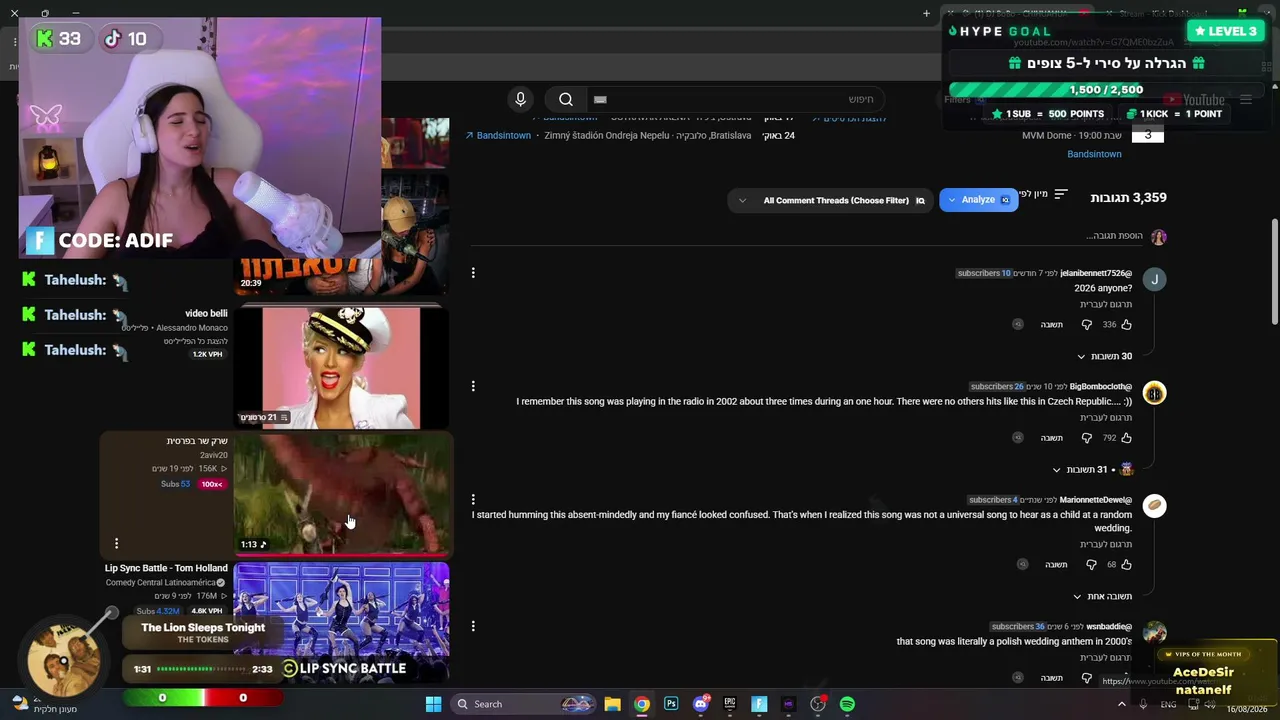Viewport: 1280px width, 720px height.
Task: Translate the '2026 anyone?' comment to Hebrew
Action: tap(1105, 304)
